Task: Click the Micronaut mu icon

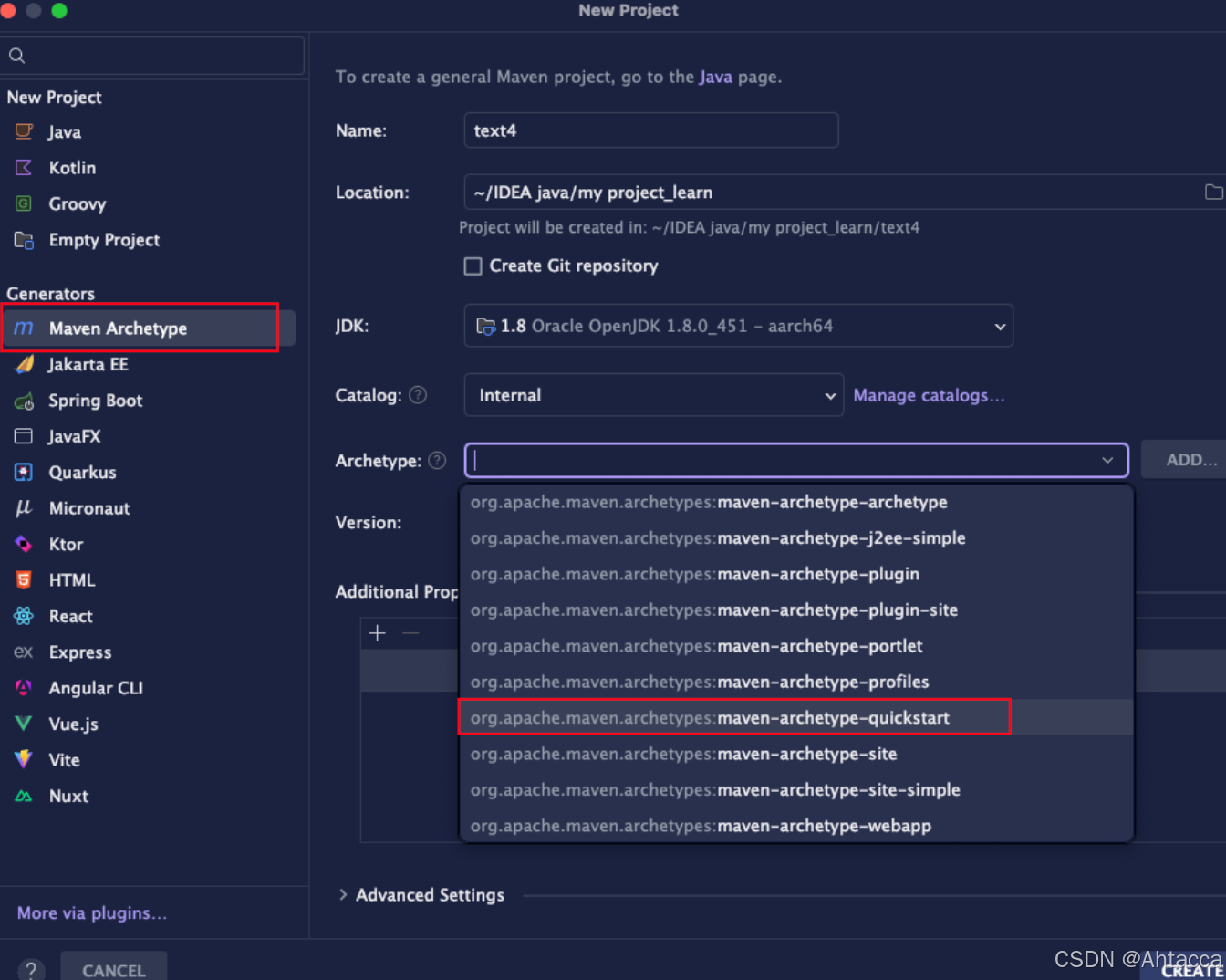Action: tap(24, 508)
